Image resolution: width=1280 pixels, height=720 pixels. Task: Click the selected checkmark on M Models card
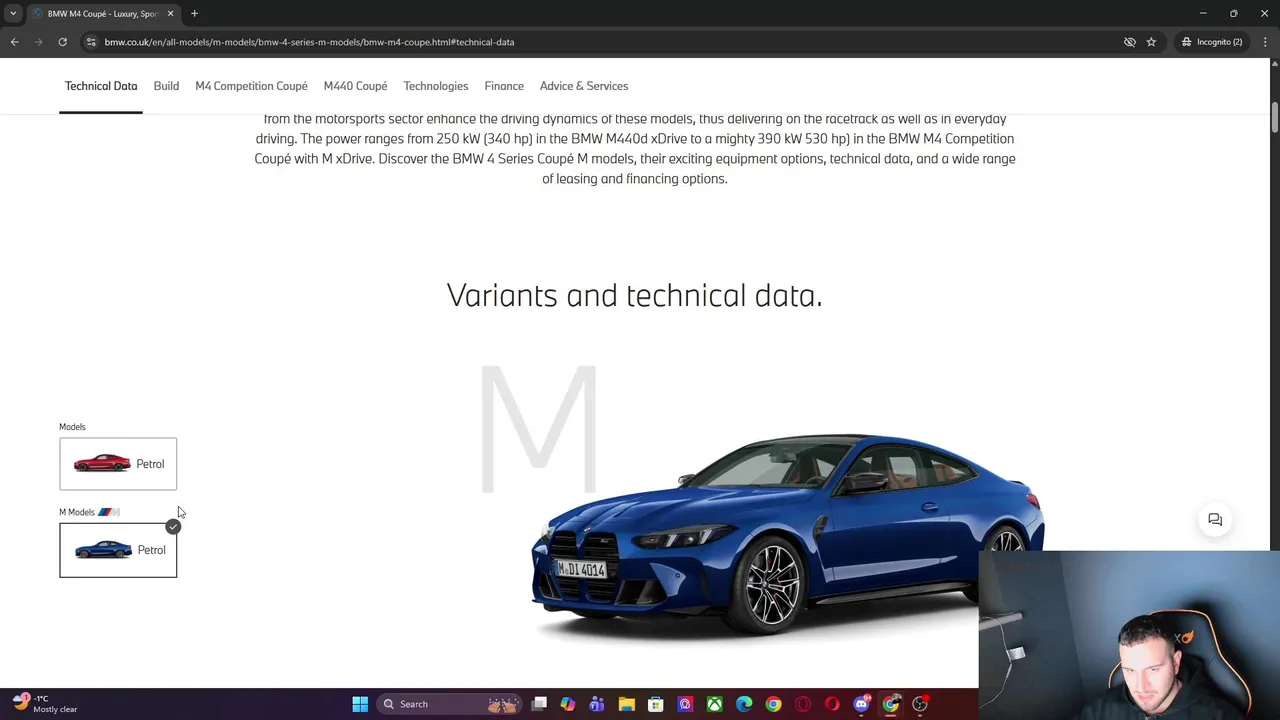pos(173,527)
